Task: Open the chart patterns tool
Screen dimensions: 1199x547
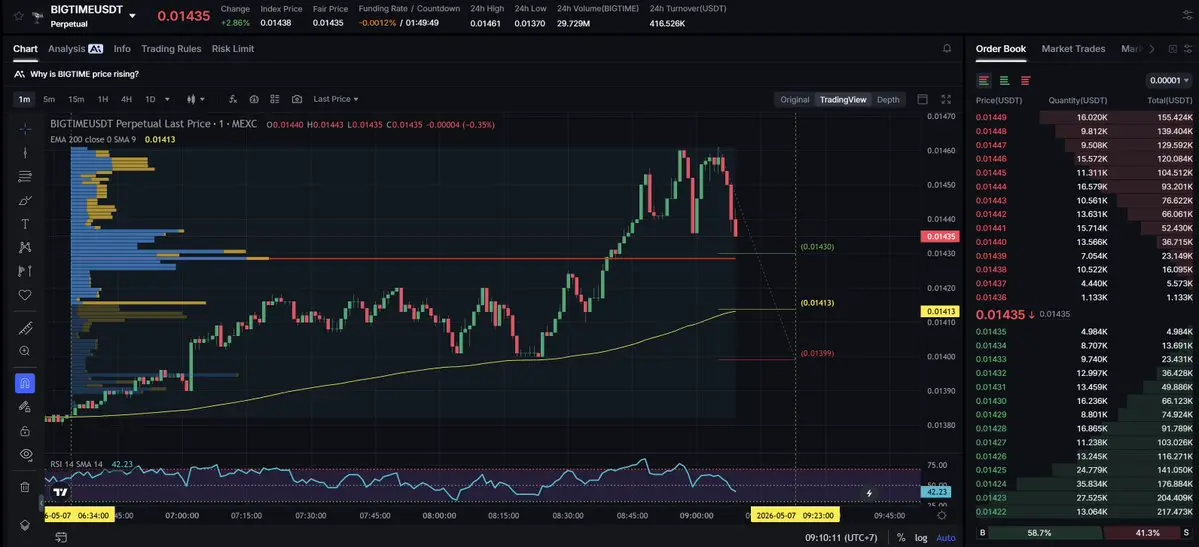Action: pyautogui.click(x=24, y=247)
